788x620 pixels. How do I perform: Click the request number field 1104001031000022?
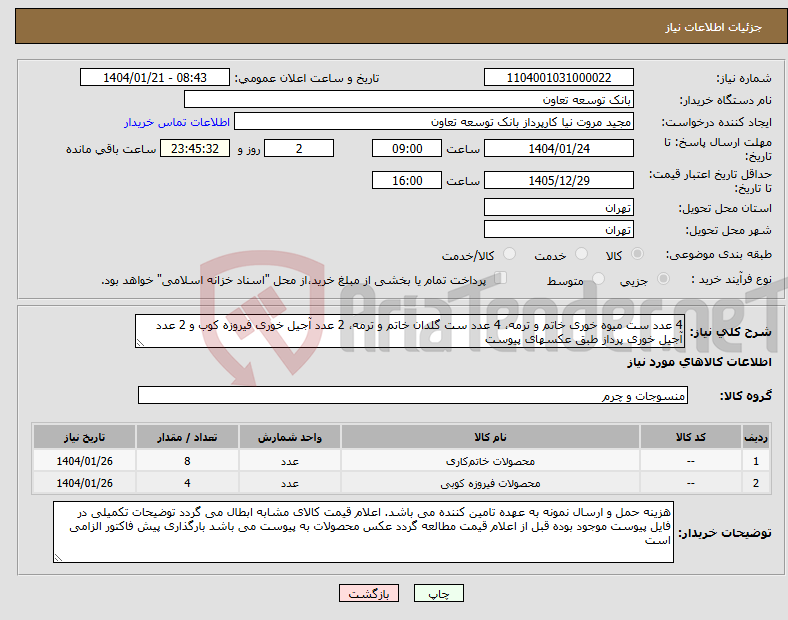(x=559, y=77)
